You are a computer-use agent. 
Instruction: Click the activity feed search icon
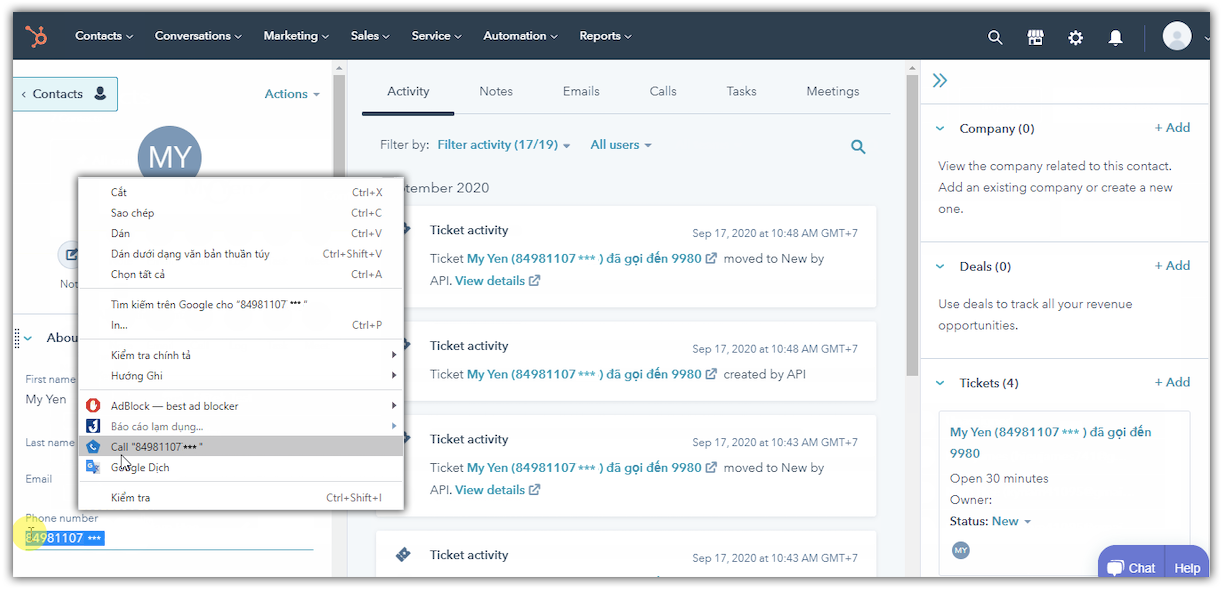point(858,146)
